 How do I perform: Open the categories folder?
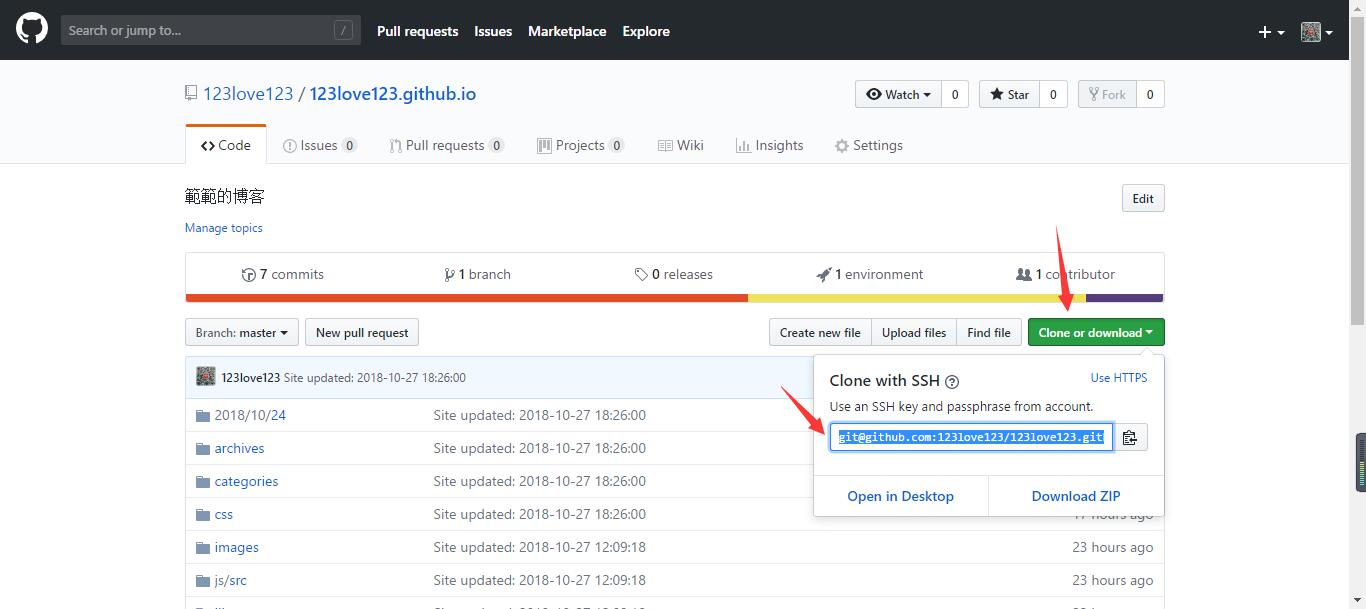(x=246, y=481)
